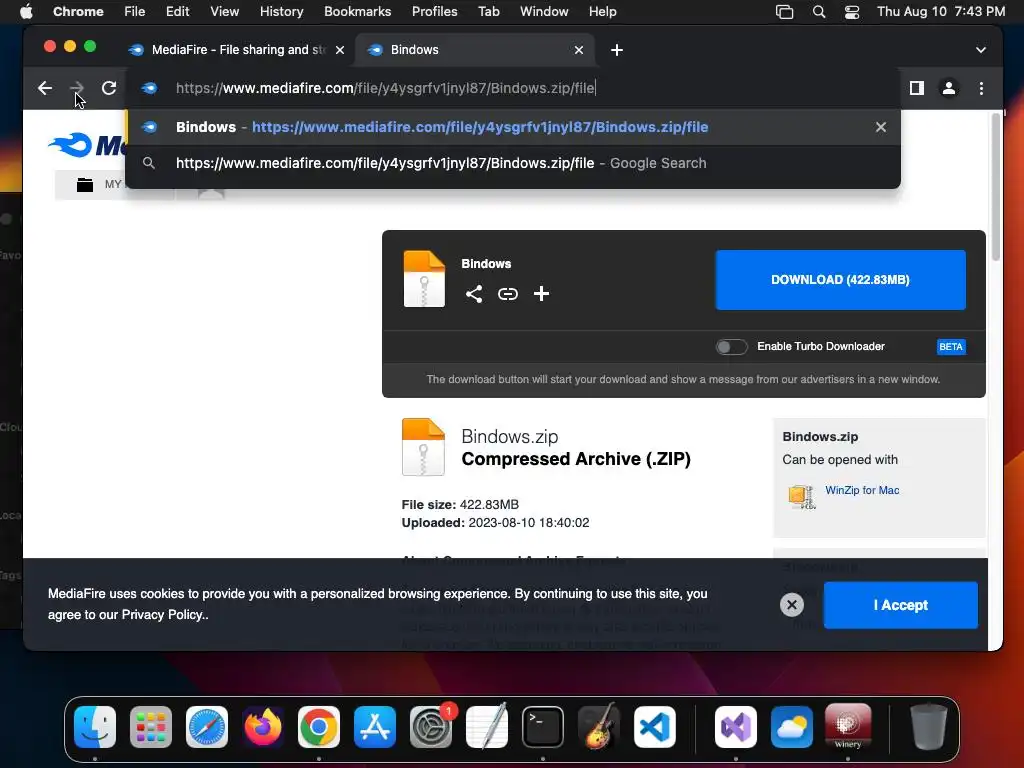Click the Bindows zip file icon in the download box
Screen dimensions: 1024x768
point(424,279)
